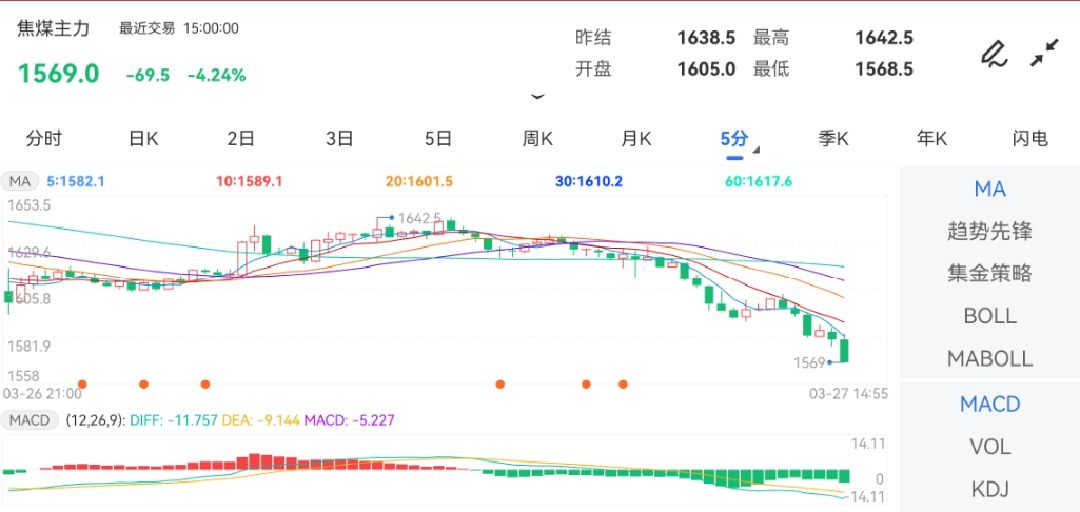The width and height of the screenshot is (1080, 512).
Task: Enable the BOLL main indicator
Action: pos(989,316)
